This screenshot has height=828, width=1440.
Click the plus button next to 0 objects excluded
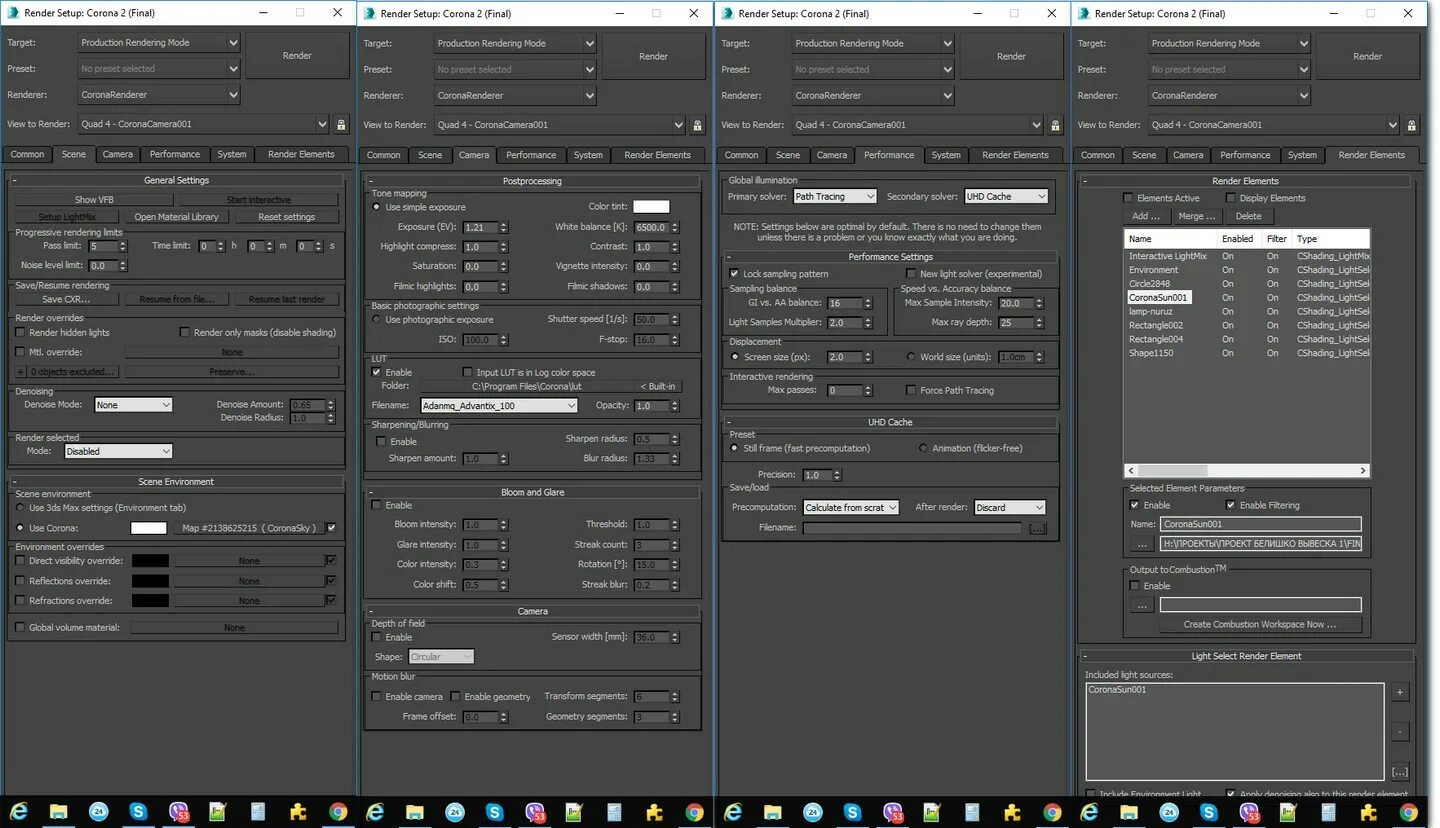pyautogui.click(x=21, y=372)
